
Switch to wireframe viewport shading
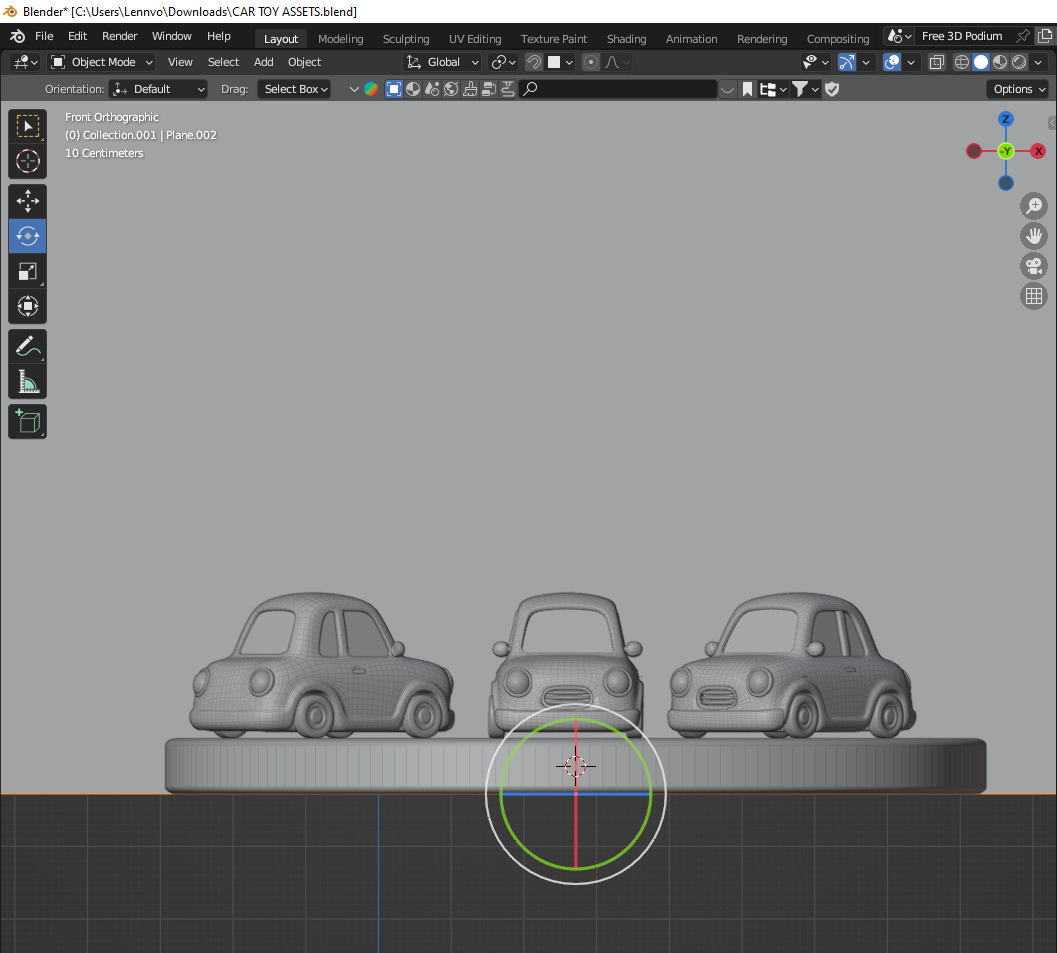pos(962,62)
